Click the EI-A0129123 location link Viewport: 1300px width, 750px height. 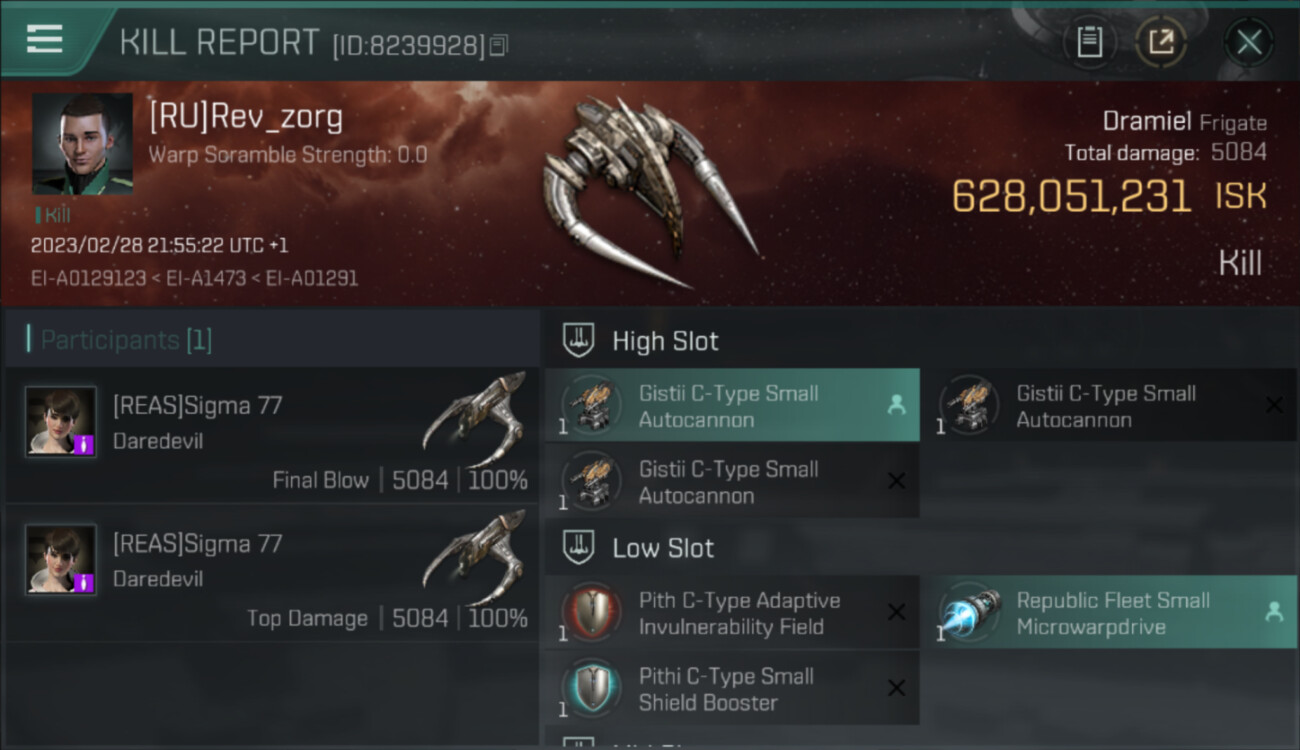(x=88, y=278)
